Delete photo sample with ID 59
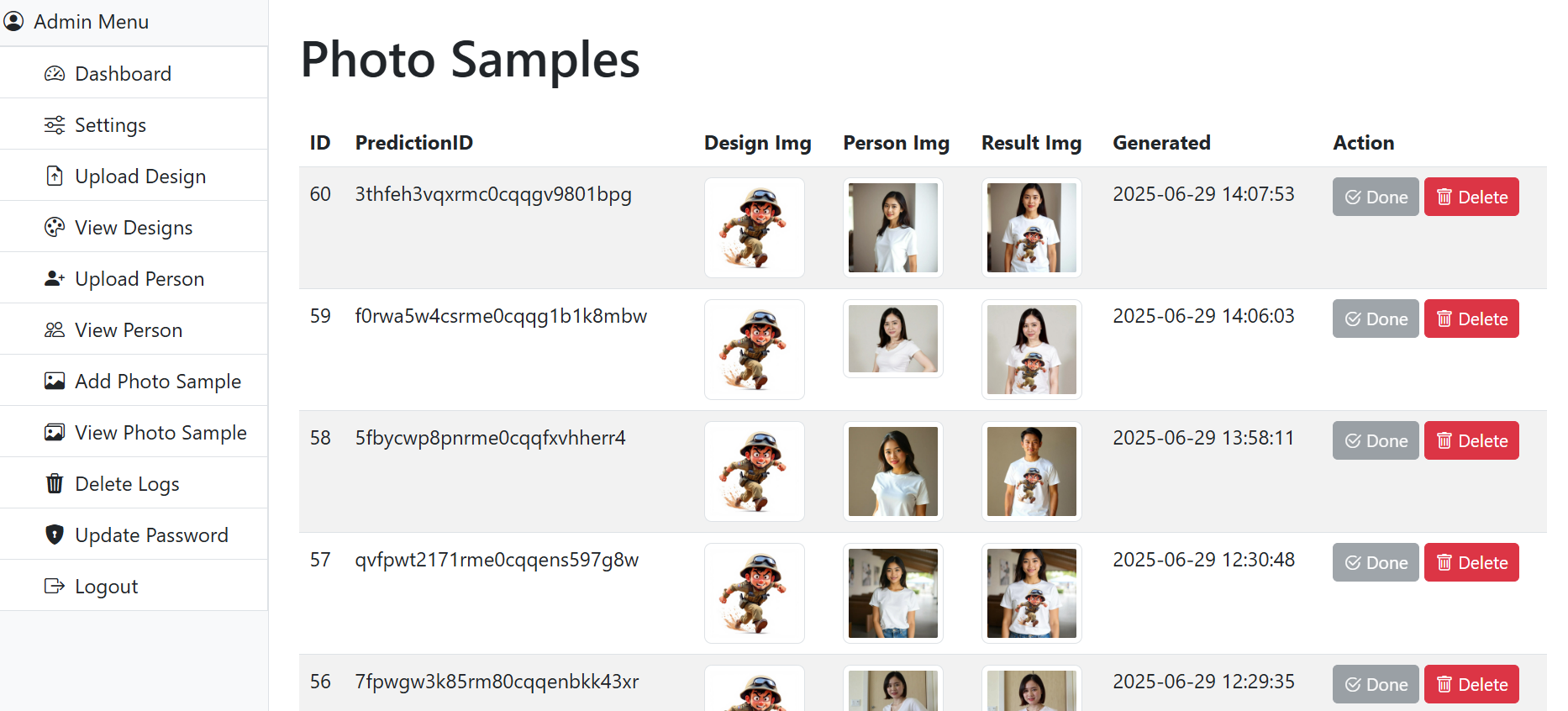The width and height of the screenshot is (1568, 711). point(1471,319)
